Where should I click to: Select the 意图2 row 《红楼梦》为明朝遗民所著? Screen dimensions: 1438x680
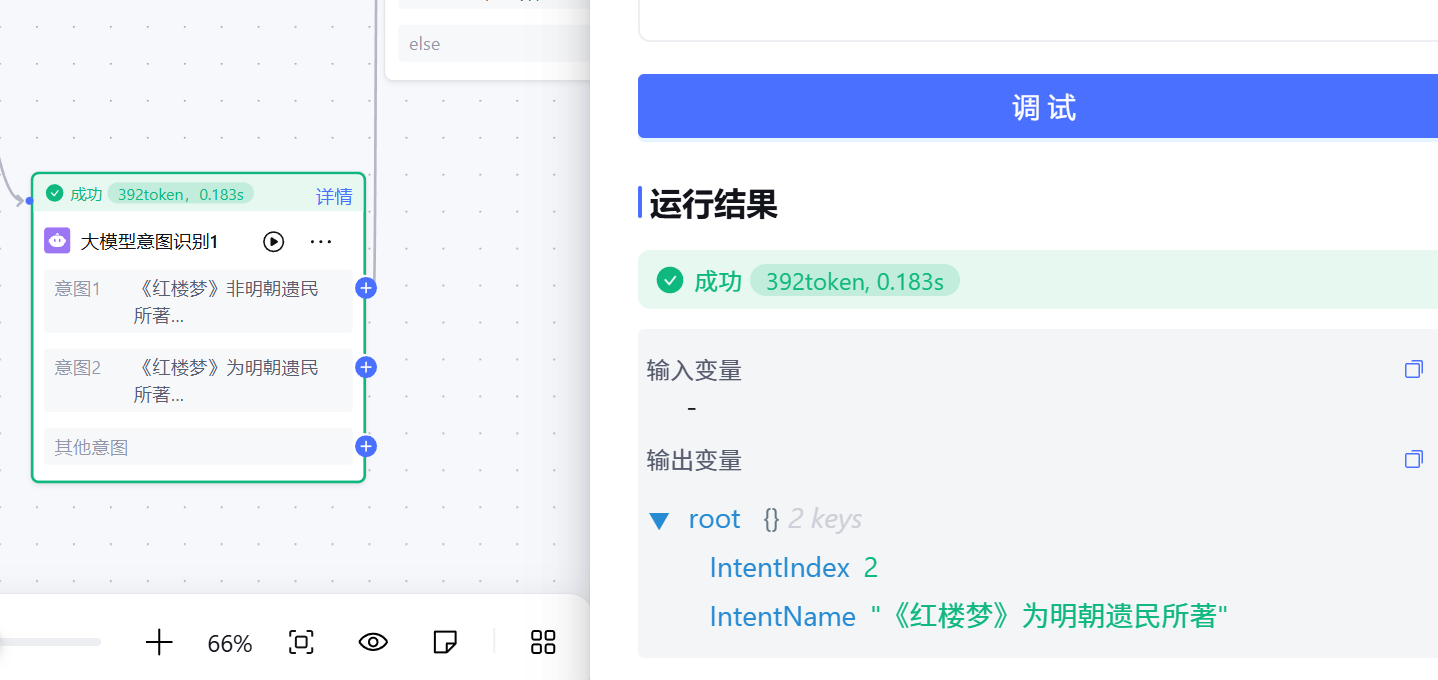pos(199,380)
